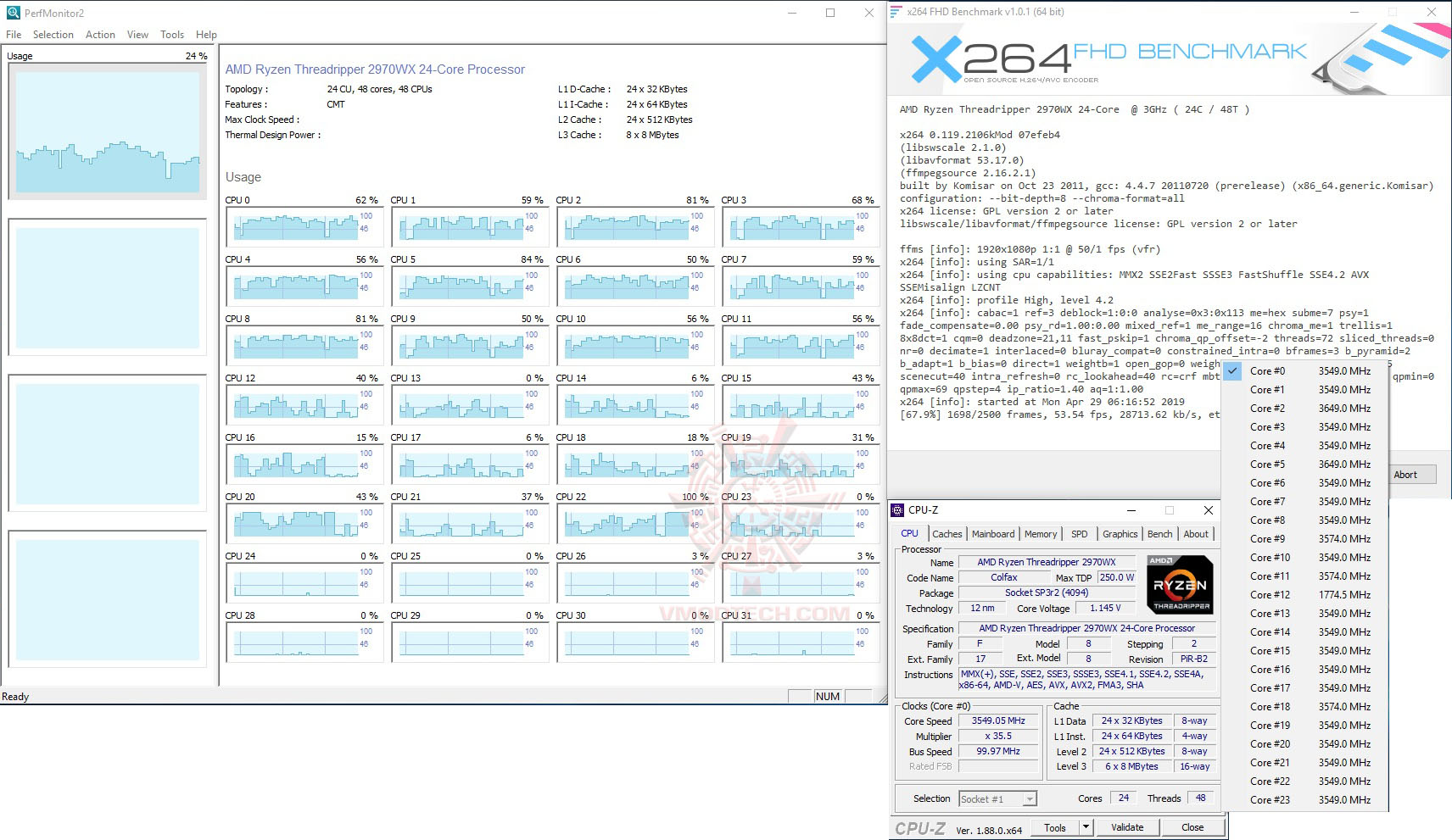Uncheck the checked Core #0 entry

(1304, 371)
